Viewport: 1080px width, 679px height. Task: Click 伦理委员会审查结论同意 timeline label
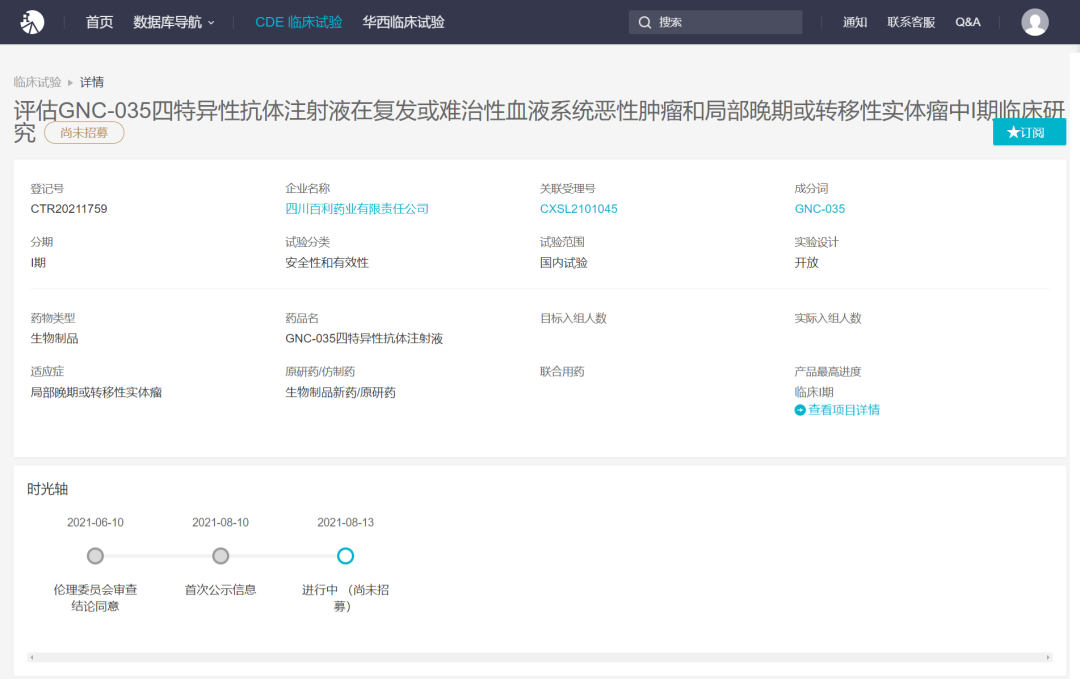95,598
